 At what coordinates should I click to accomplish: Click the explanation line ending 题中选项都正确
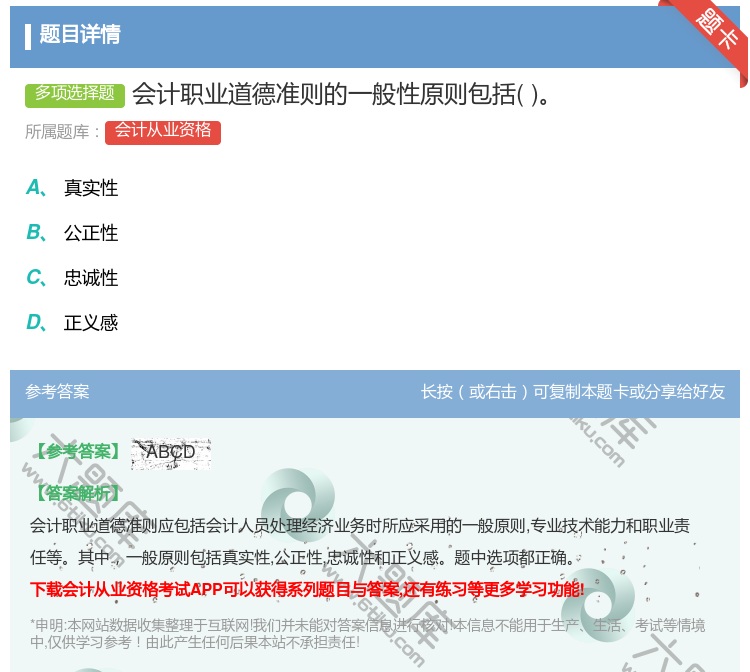click(x=302, y=558)
